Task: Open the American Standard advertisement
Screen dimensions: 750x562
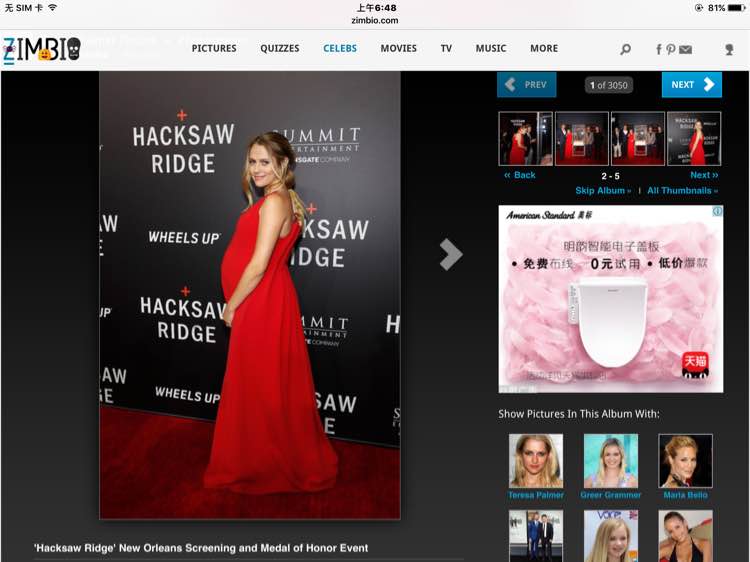Action: coord(611,299)
